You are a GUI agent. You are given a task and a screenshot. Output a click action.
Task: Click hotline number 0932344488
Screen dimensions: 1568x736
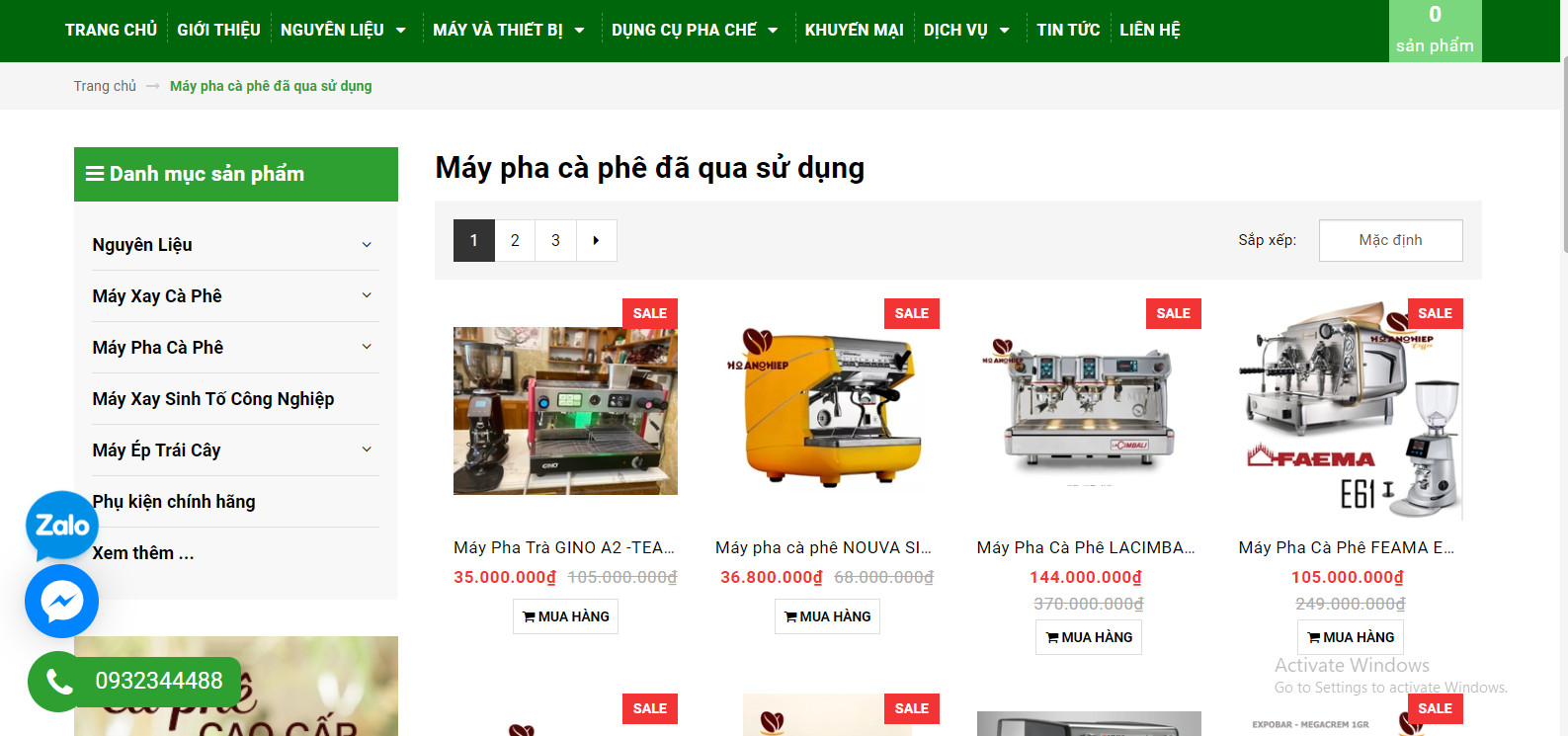pos(159,681)
